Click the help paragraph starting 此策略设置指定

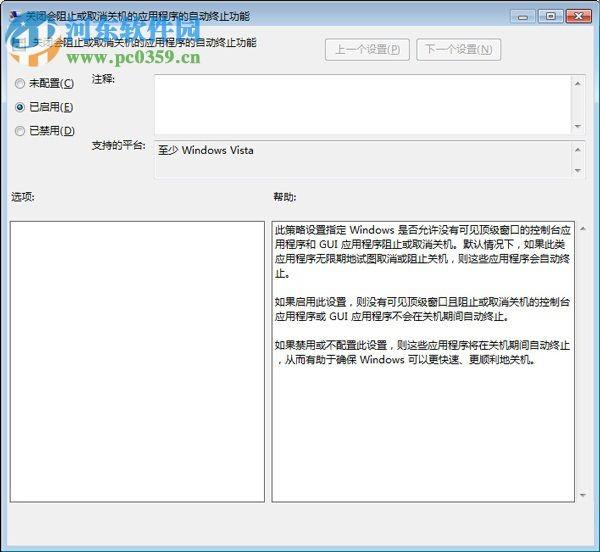pyautogui.click(x=422, y=251)
